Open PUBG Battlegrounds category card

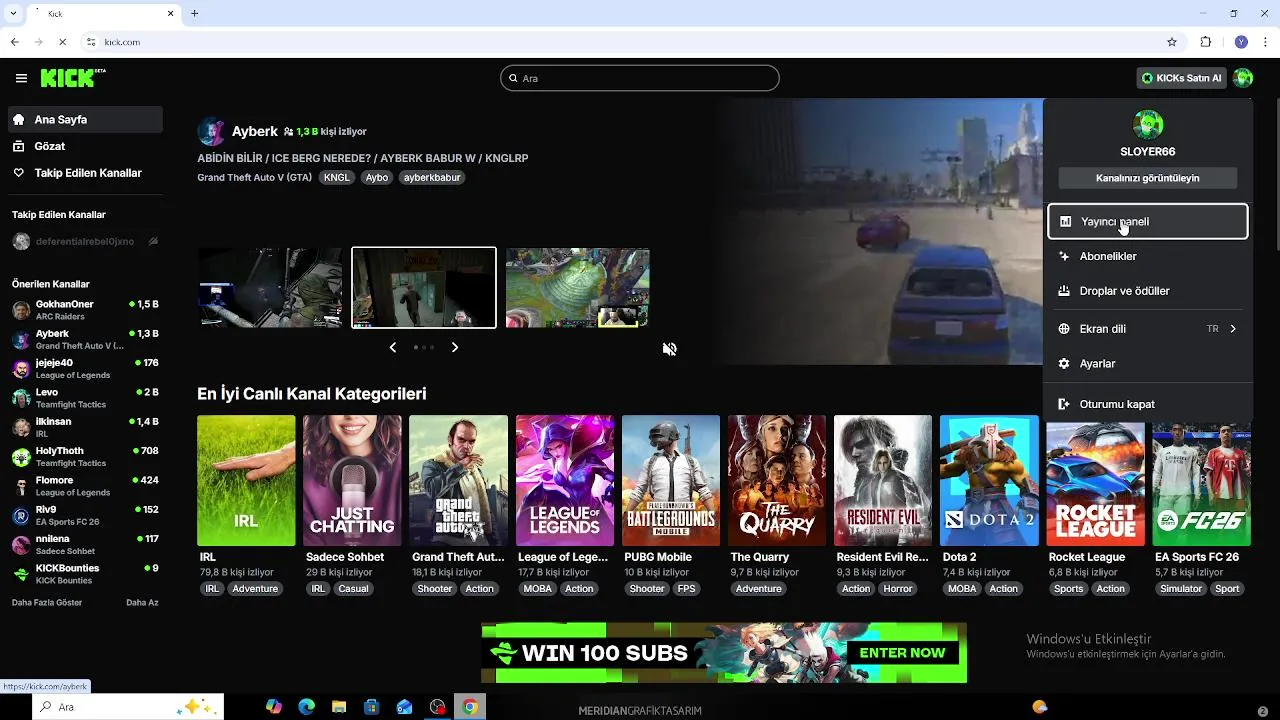click(671, 481)
